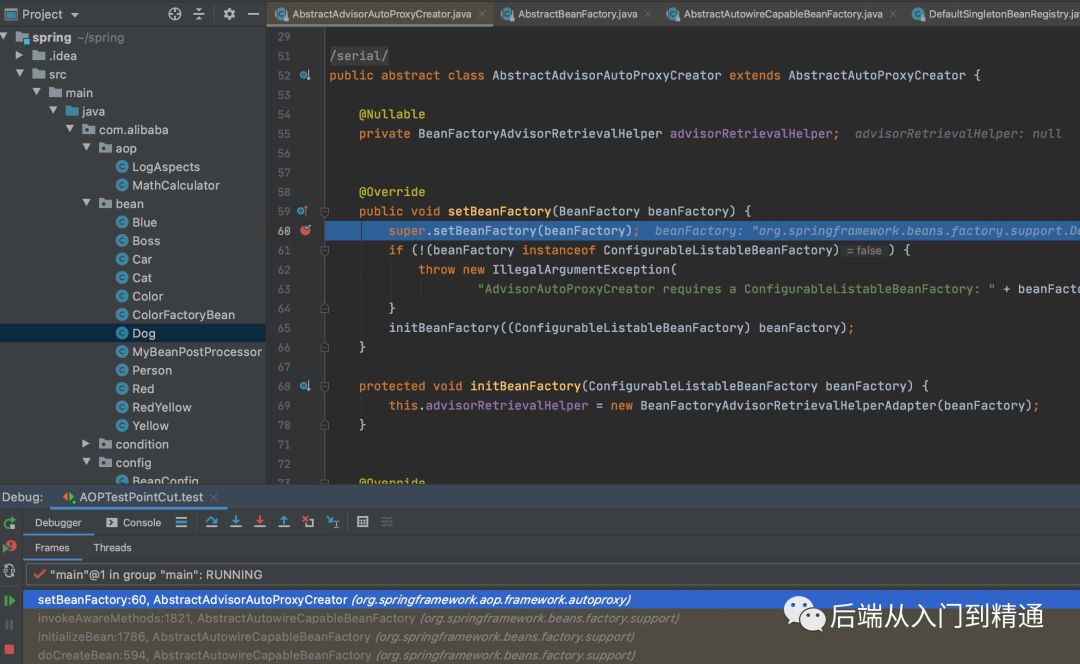Open the main thread selector dropdown

(x=551, y=574)
